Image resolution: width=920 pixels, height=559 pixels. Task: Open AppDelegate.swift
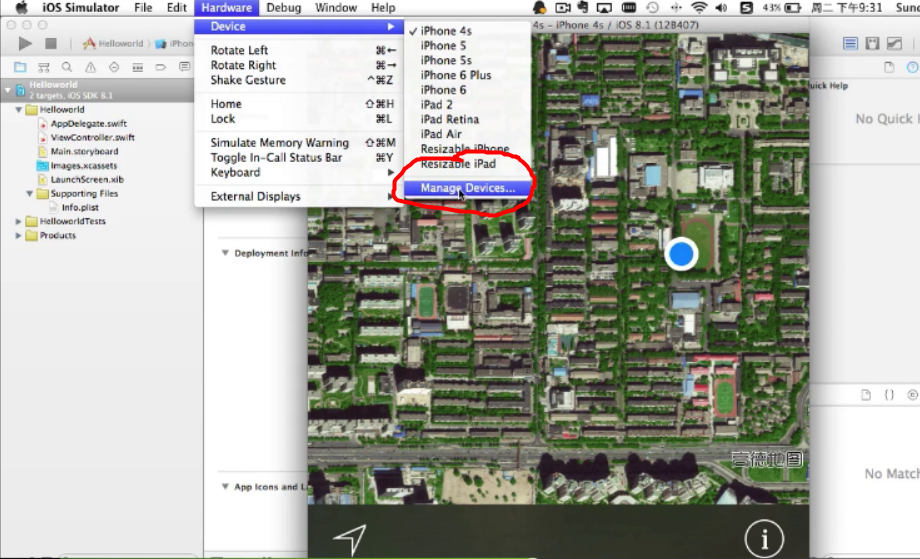[x=89, y=123]
